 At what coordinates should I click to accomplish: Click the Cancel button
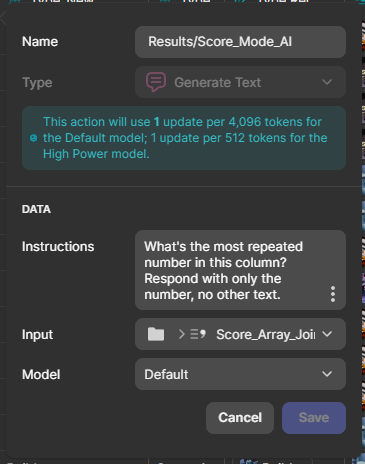(x=240, y=418)
